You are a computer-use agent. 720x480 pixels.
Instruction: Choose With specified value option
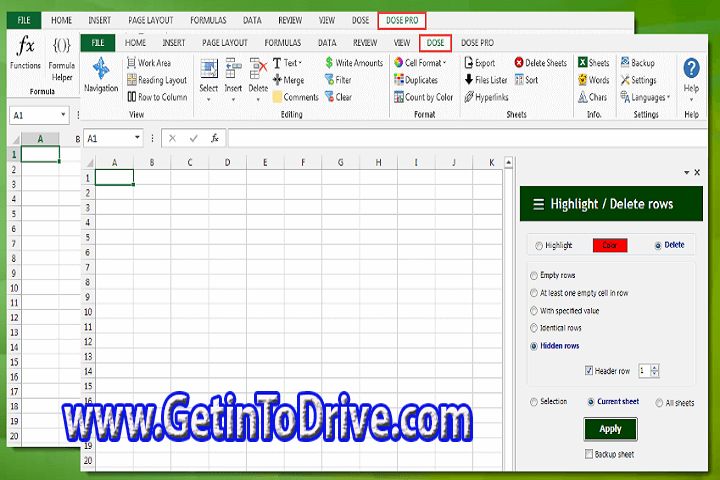534,311
